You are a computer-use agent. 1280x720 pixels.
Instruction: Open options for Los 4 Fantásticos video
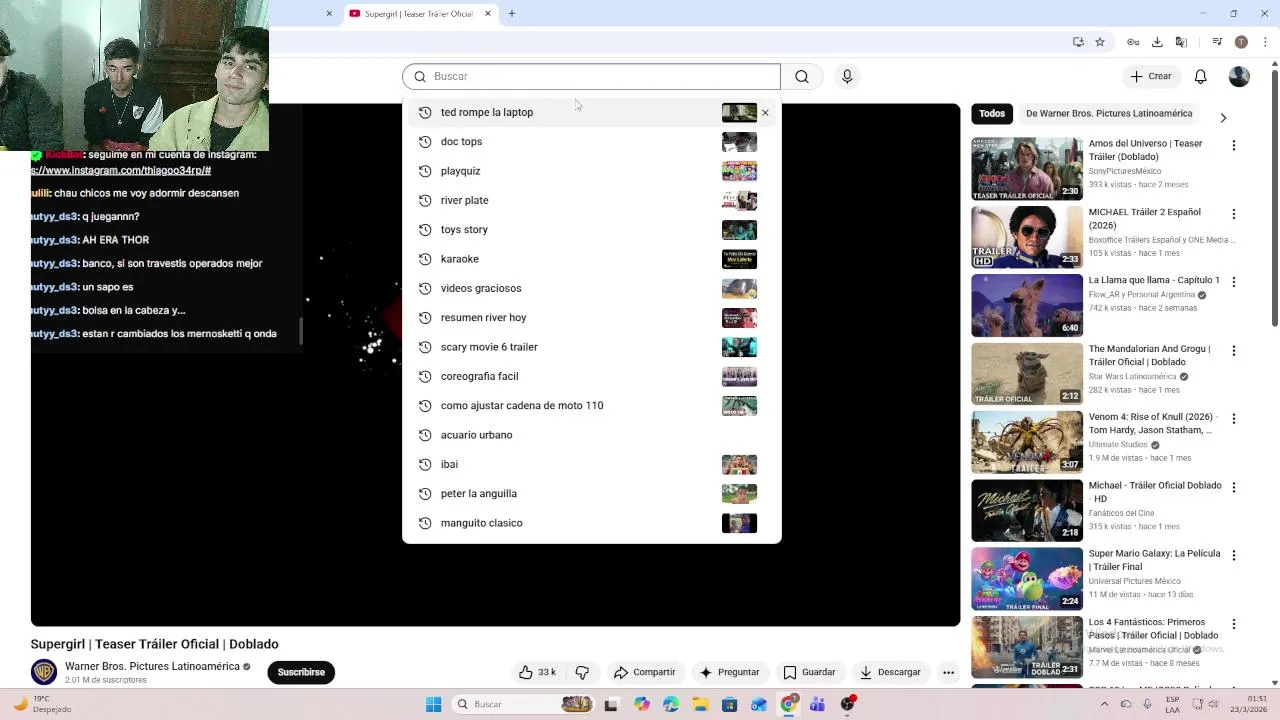click(1233, 624)
